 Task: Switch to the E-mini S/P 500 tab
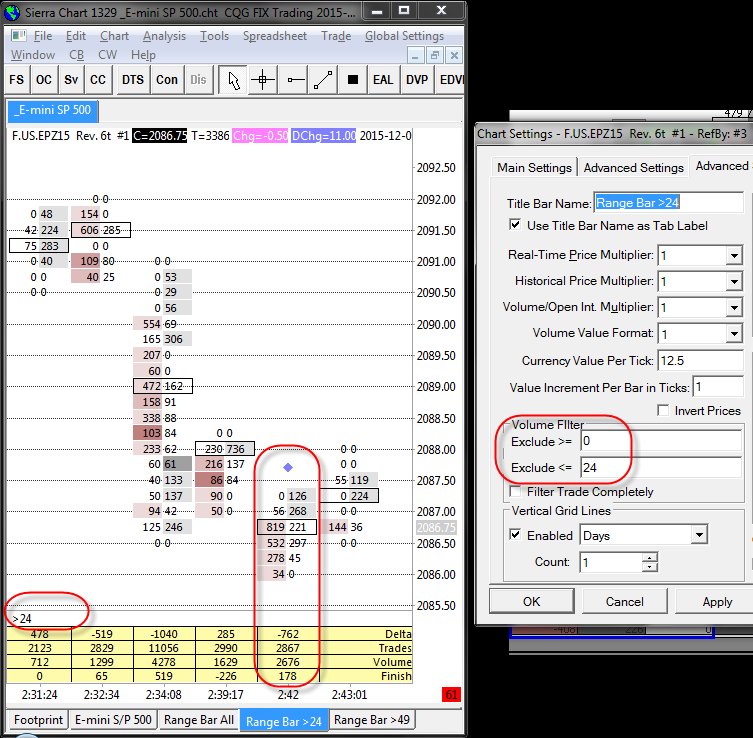[113, 720]
